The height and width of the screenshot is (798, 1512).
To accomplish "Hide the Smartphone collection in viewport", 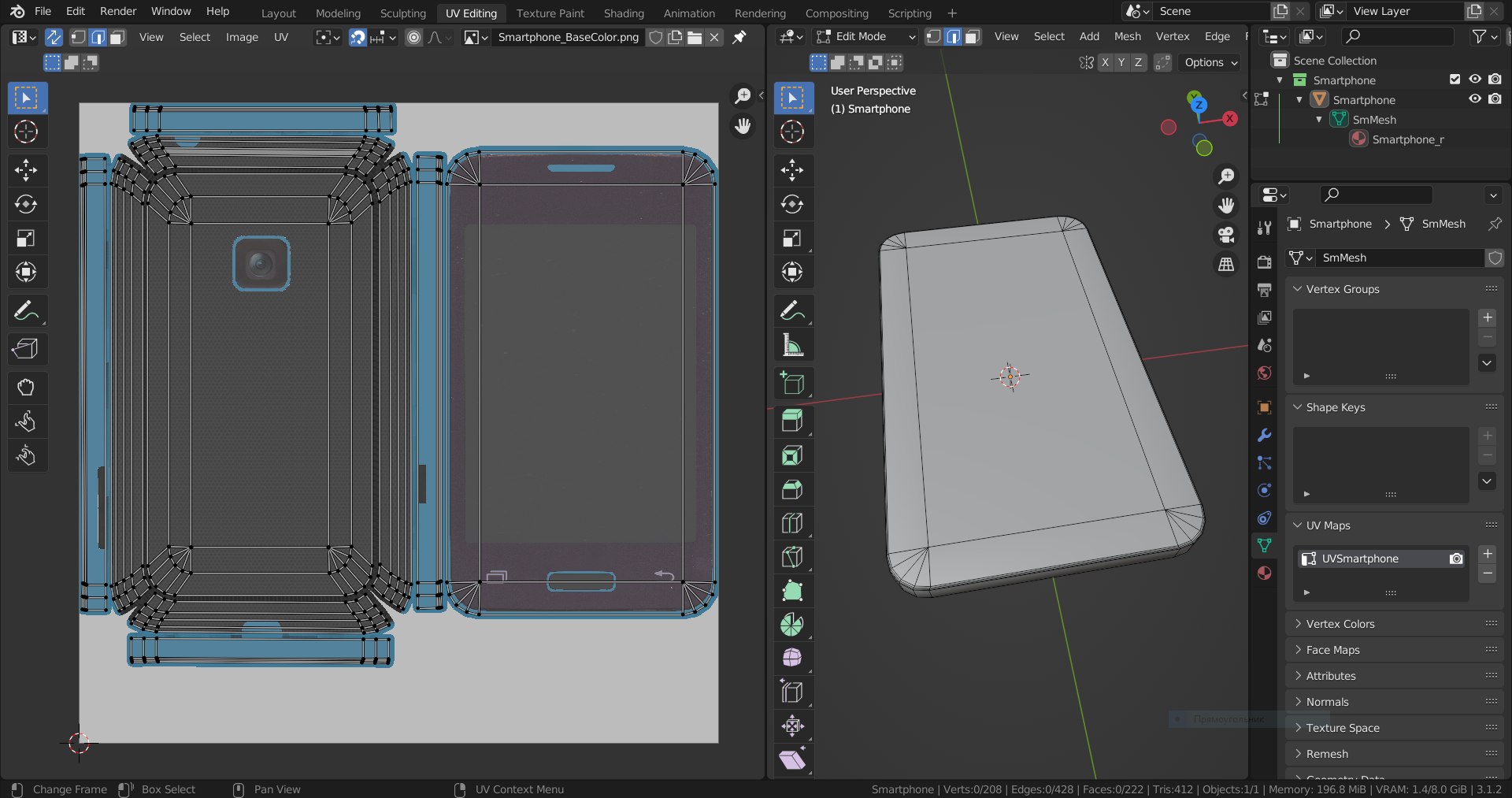I will tap(1475, 80).
